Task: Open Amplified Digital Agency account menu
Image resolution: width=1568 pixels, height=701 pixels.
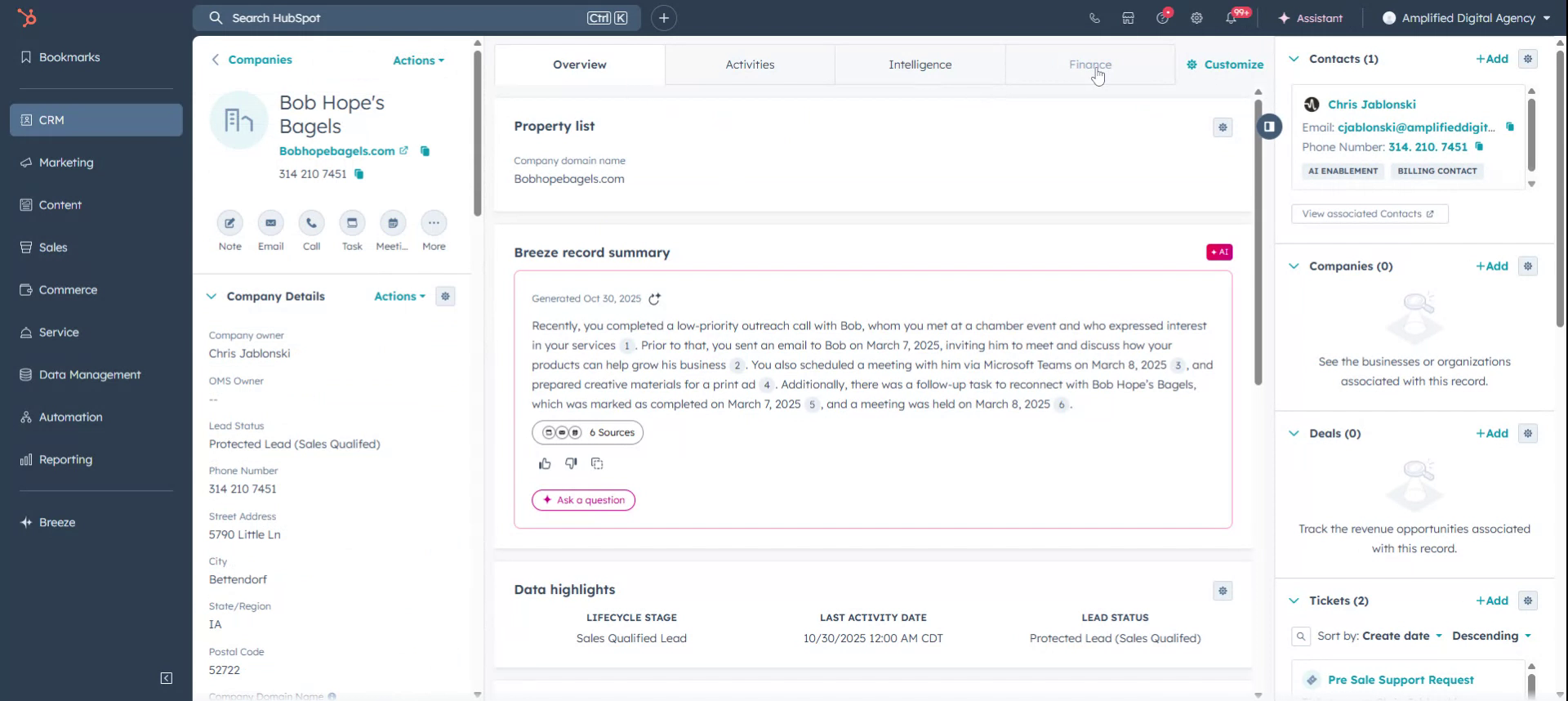Action: pos(1466,18)
